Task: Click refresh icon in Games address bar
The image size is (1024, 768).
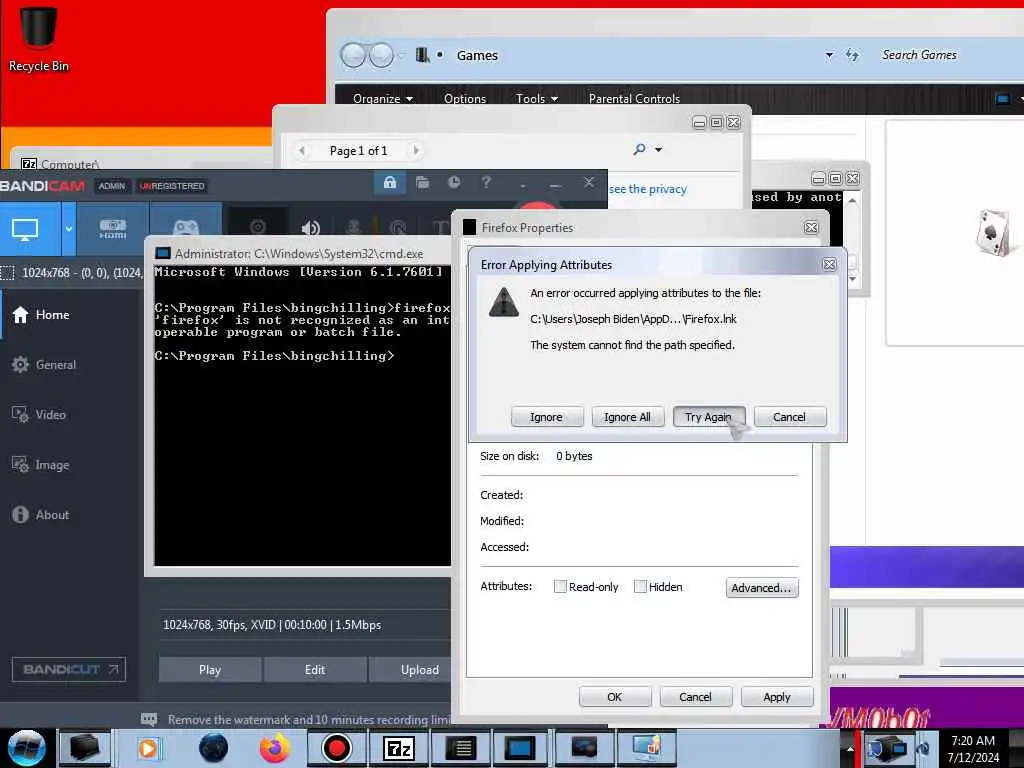Action: tap(852, 55)
